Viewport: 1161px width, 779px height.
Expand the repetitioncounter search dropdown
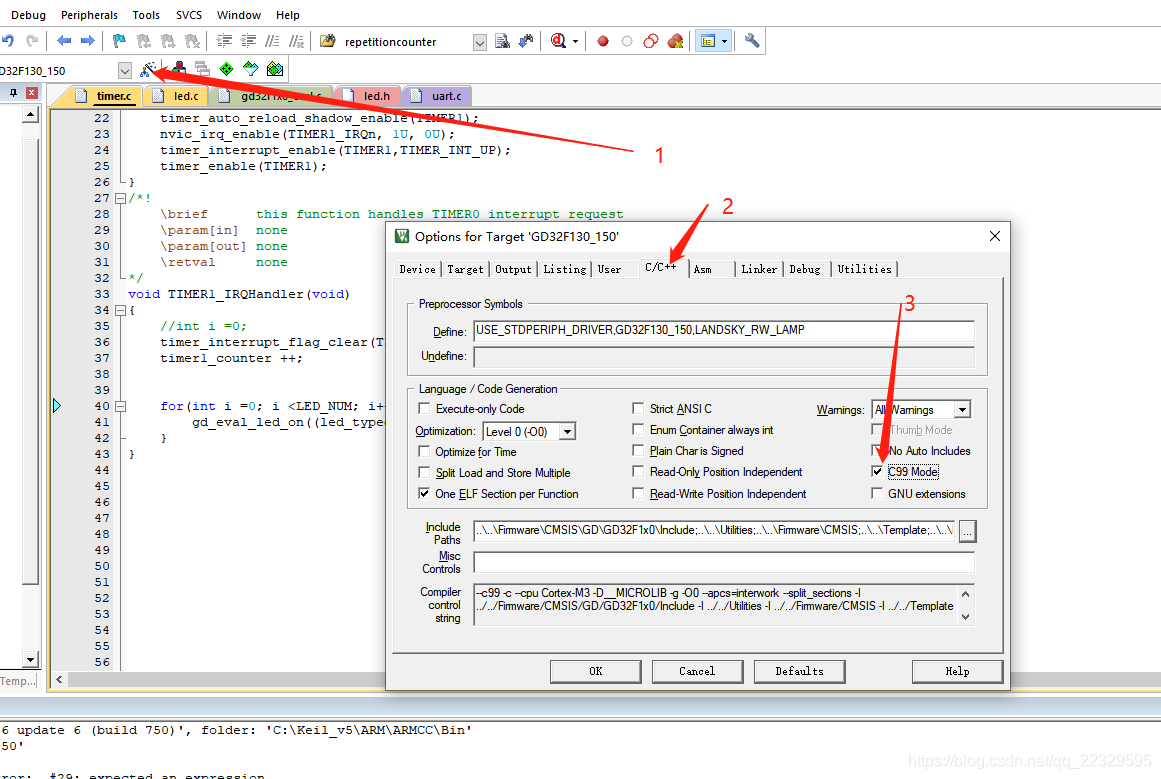click(480, 42)
